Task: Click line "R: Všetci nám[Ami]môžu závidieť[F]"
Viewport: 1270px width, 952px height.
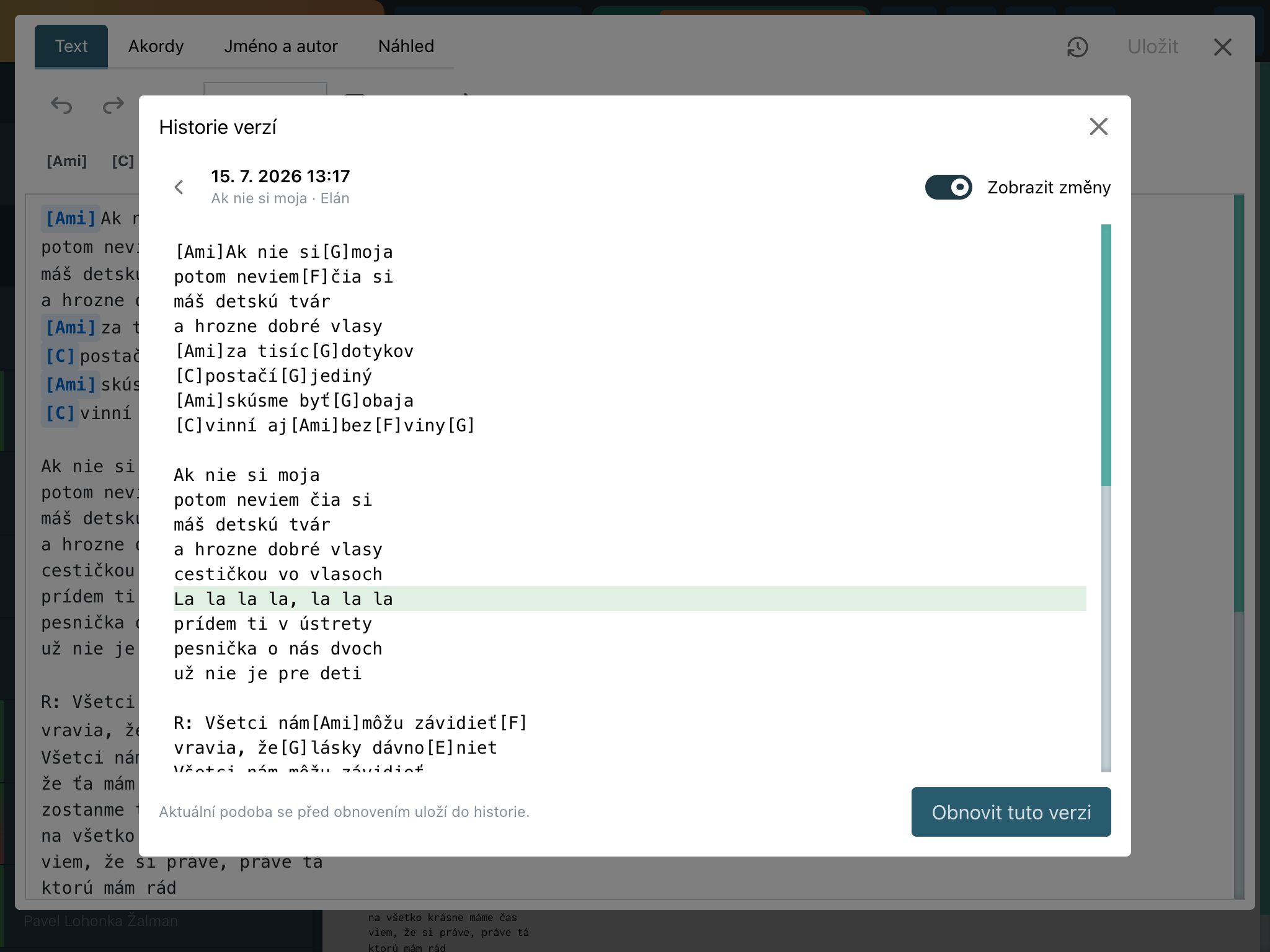Action: [350, 723]
